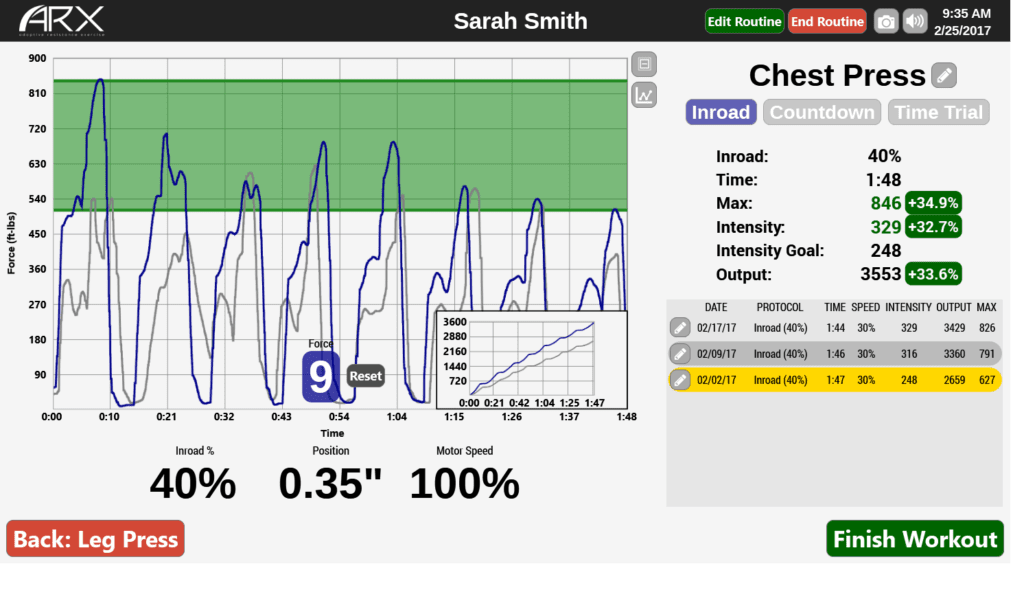Go back to Leg Press
This screenshot has width=1024, height=592.
[95, 539]
